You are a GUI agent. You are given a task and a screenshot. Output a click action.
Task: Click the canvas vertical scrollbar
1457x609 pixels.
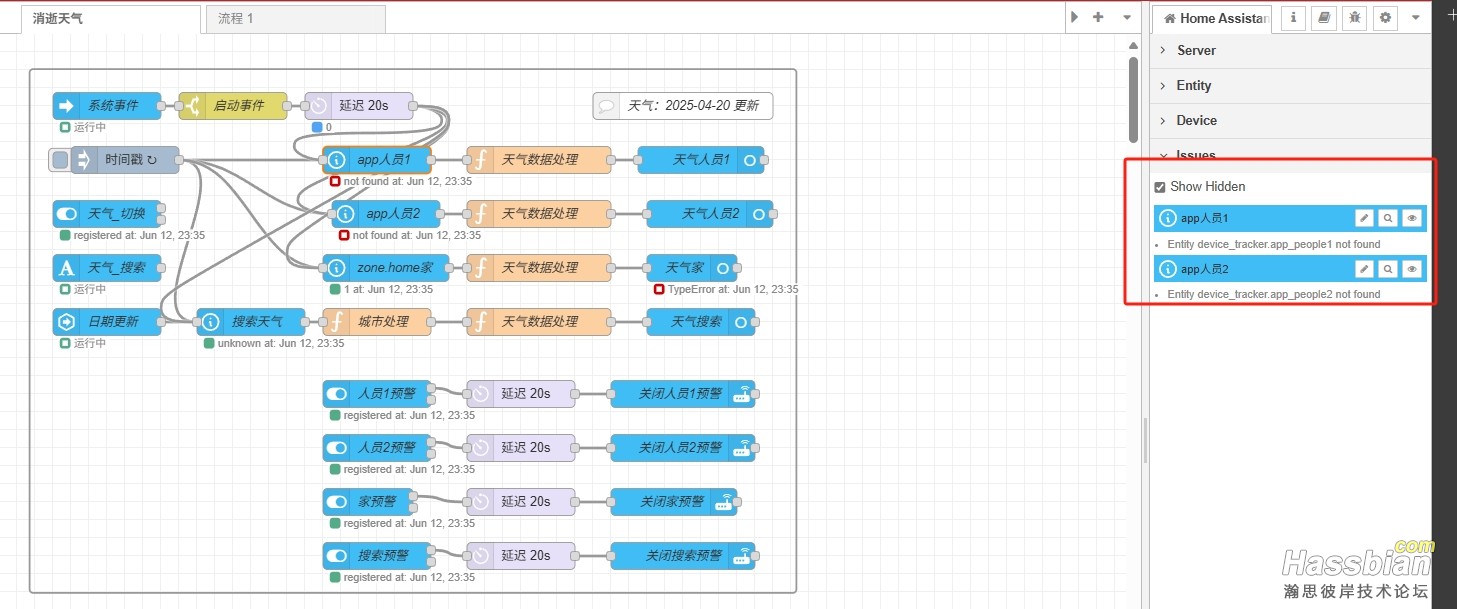click(1133, 100)
